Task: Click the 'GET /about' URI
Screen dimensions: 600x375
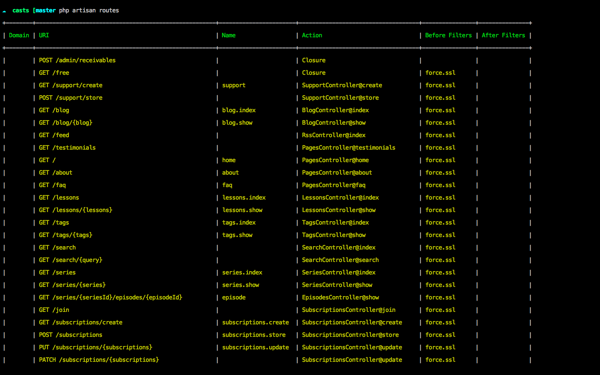Action: (55, 173)
